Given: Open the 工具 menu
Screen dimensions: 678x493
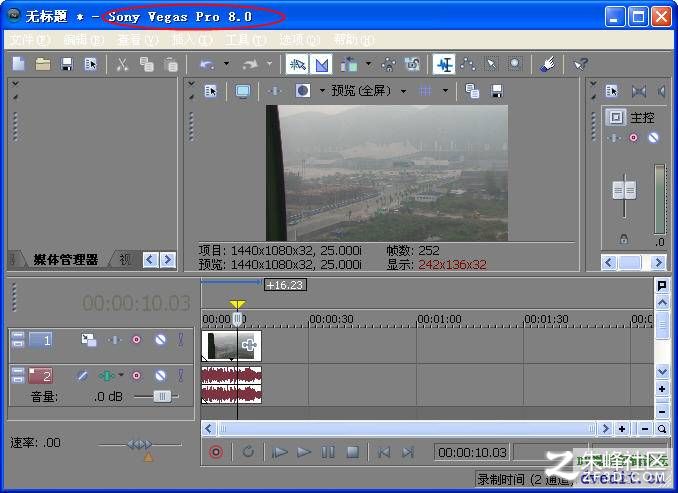Looking at the screenshot, I should click(246, 40).
